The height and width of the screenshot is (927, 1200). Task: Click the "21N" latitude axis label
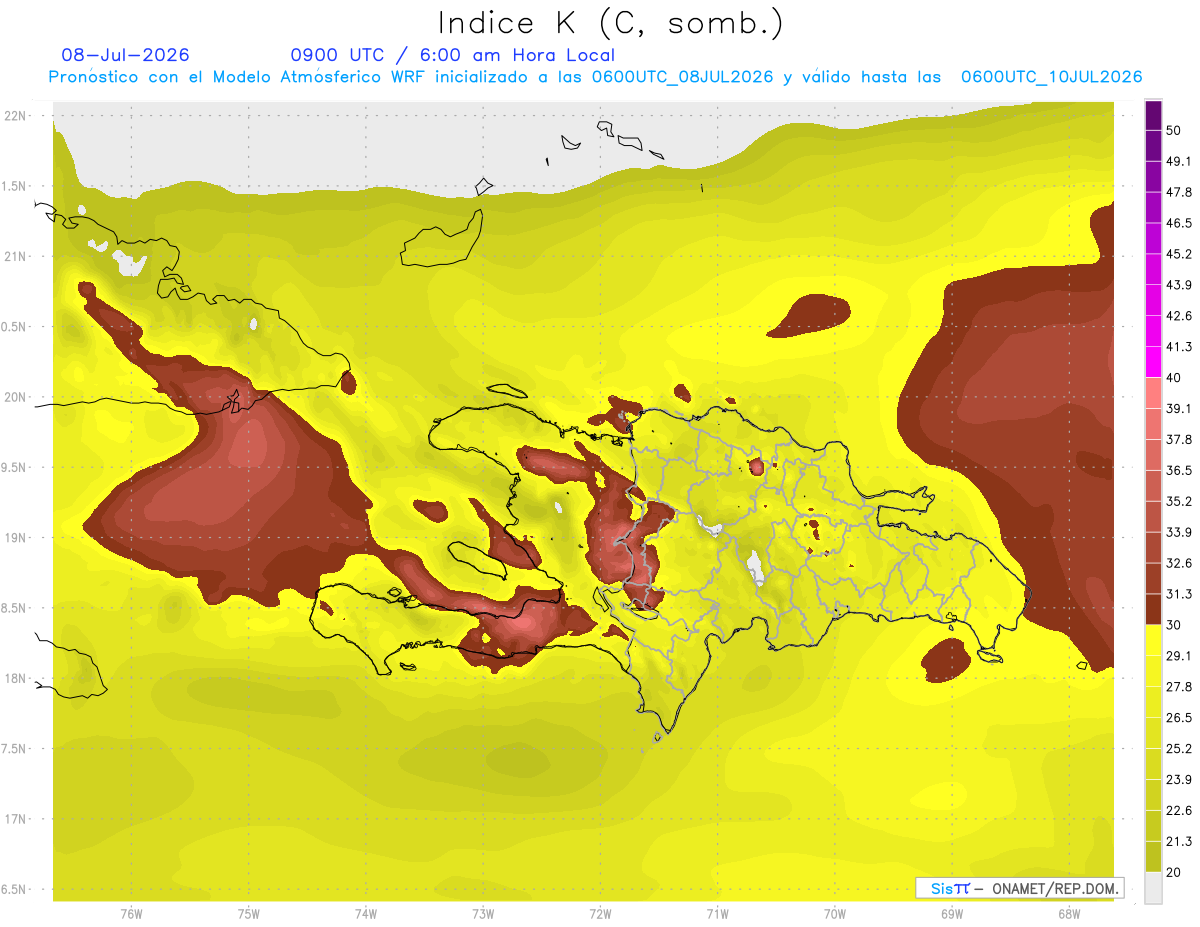click(15, 256)
